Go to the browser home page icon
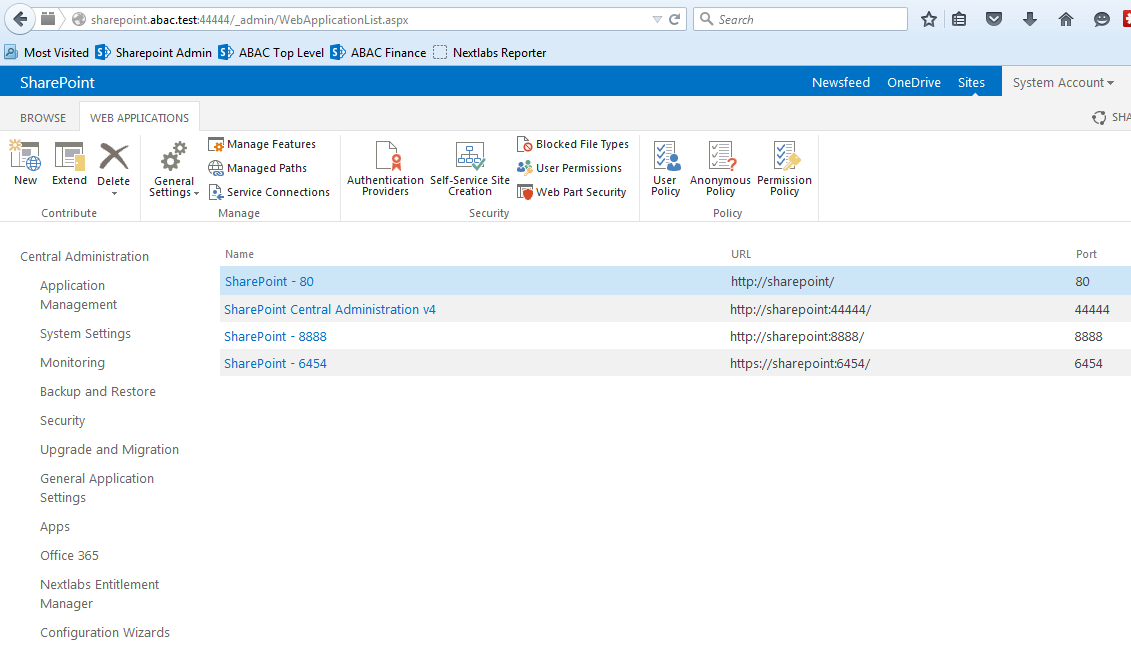The image size is (1131, 669). point(1065,19)
